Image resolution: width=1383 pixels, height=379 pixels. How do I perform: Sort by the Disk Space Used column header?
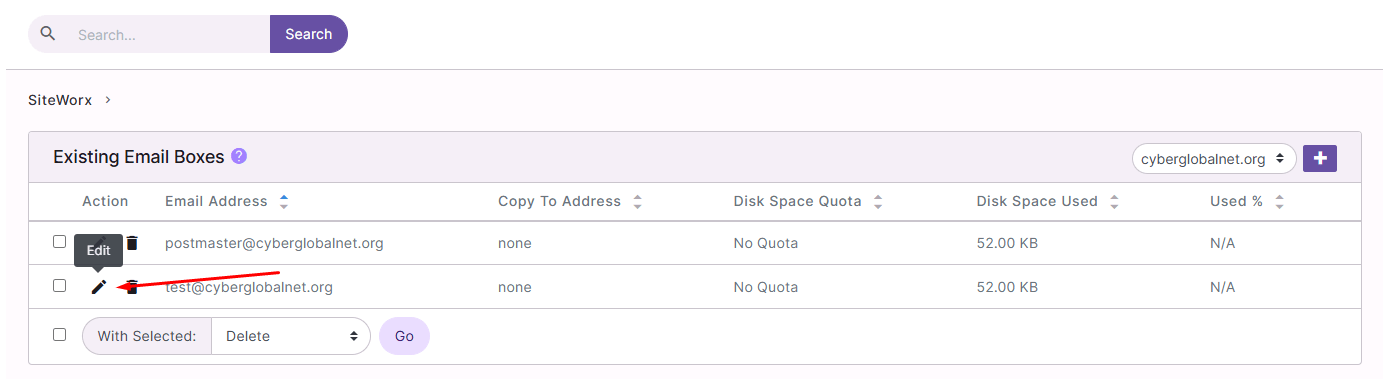click(x=1037, y=201)
